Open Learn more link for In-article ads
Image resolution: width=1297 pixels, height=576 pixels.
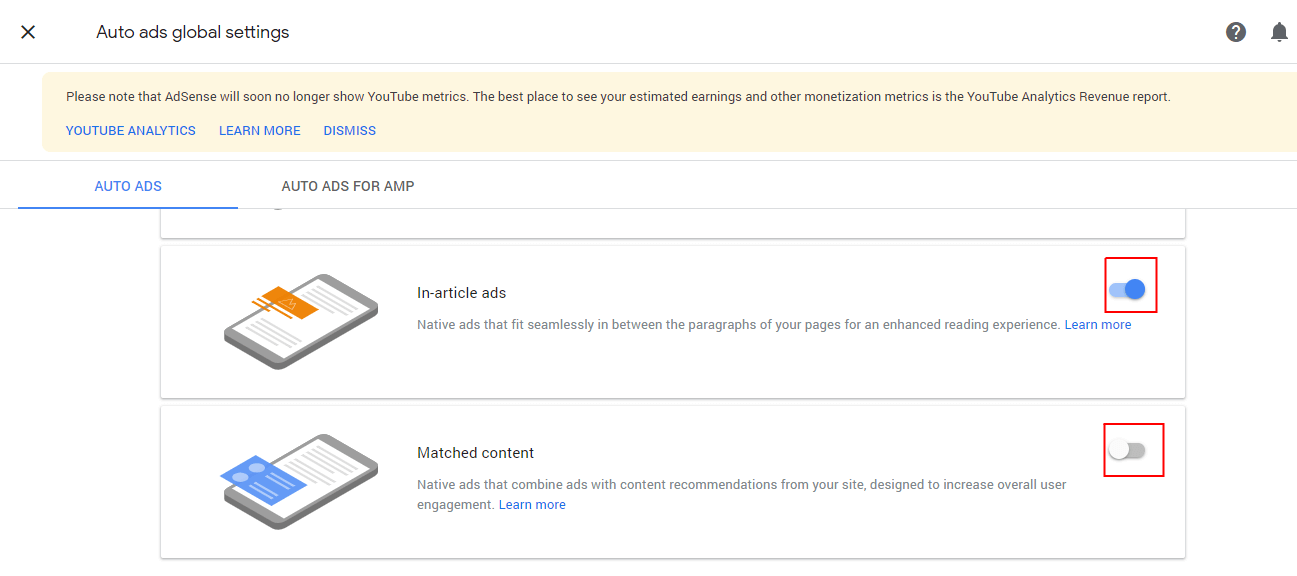(1098, 325)
